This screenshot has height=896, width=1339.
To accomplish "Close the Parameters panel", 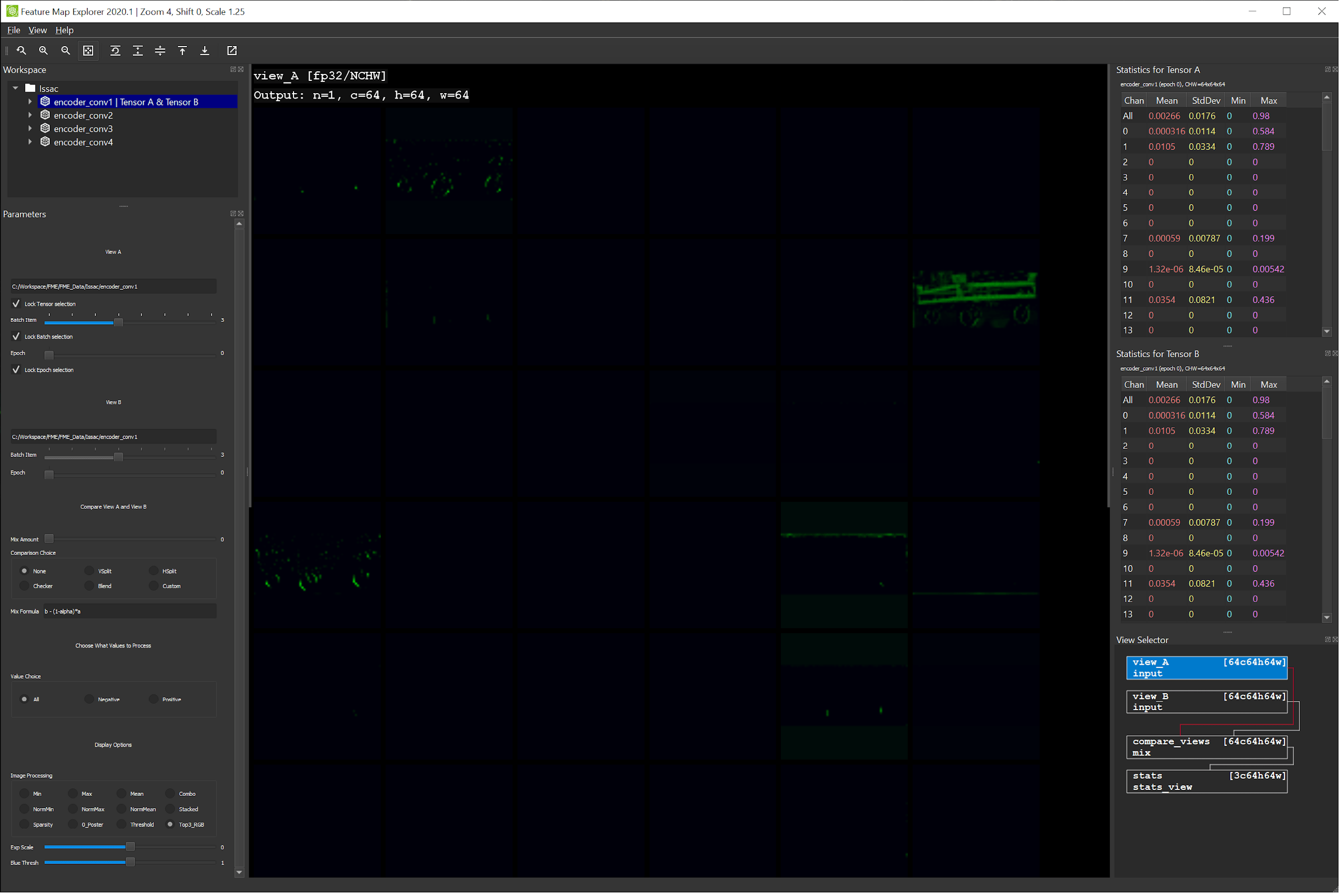I will point(241,214).
